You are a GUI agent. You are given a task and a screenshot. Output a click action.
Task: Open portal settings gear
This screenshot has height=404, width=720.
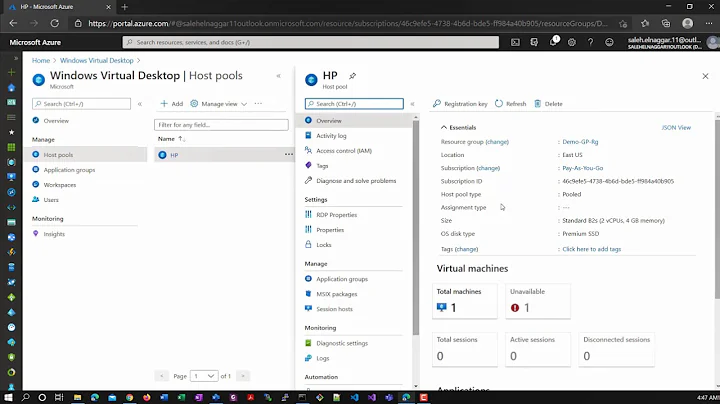click(x=572, y=42)
